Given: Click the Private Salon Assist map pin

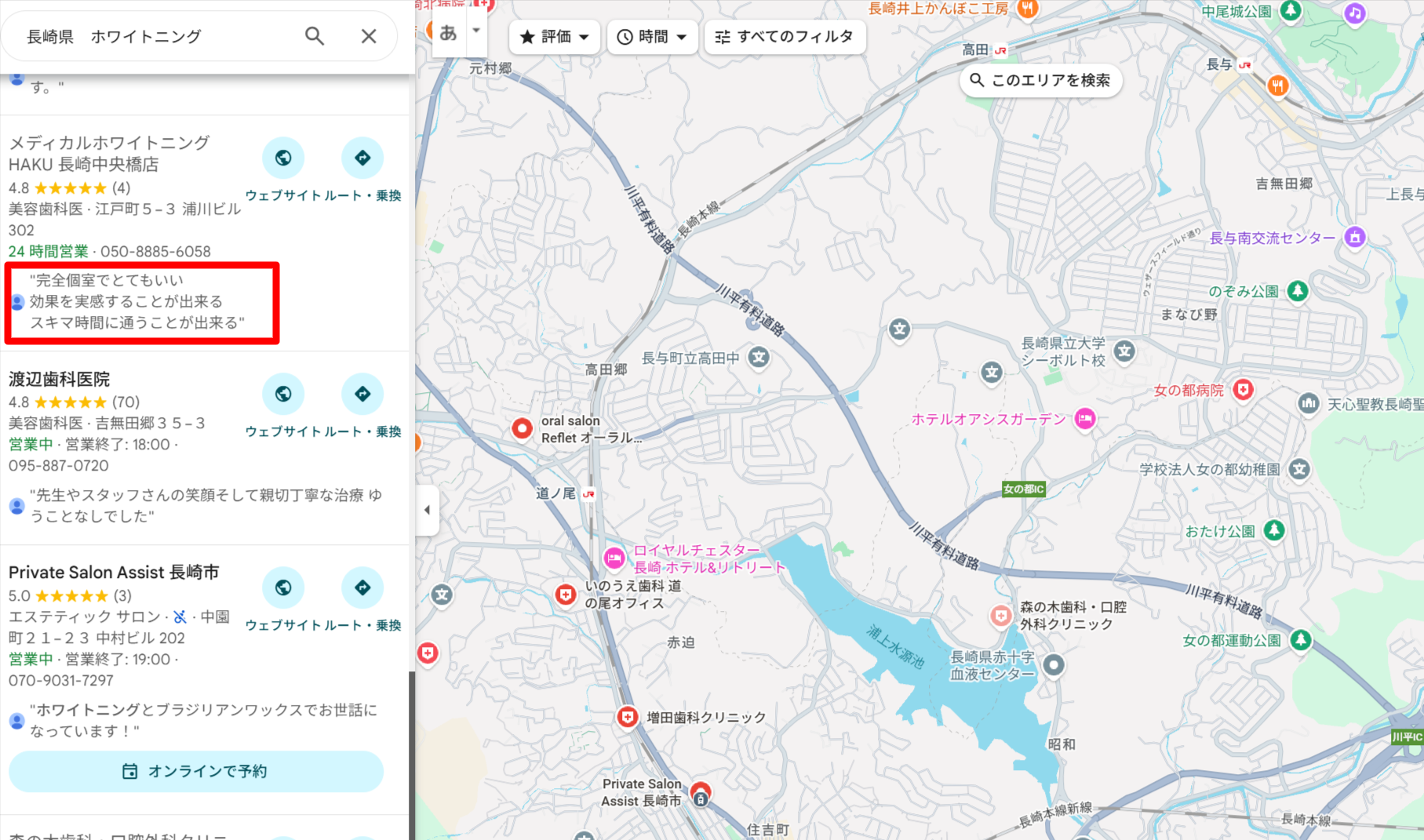Looking at the screenshot, I should [701, 794].
